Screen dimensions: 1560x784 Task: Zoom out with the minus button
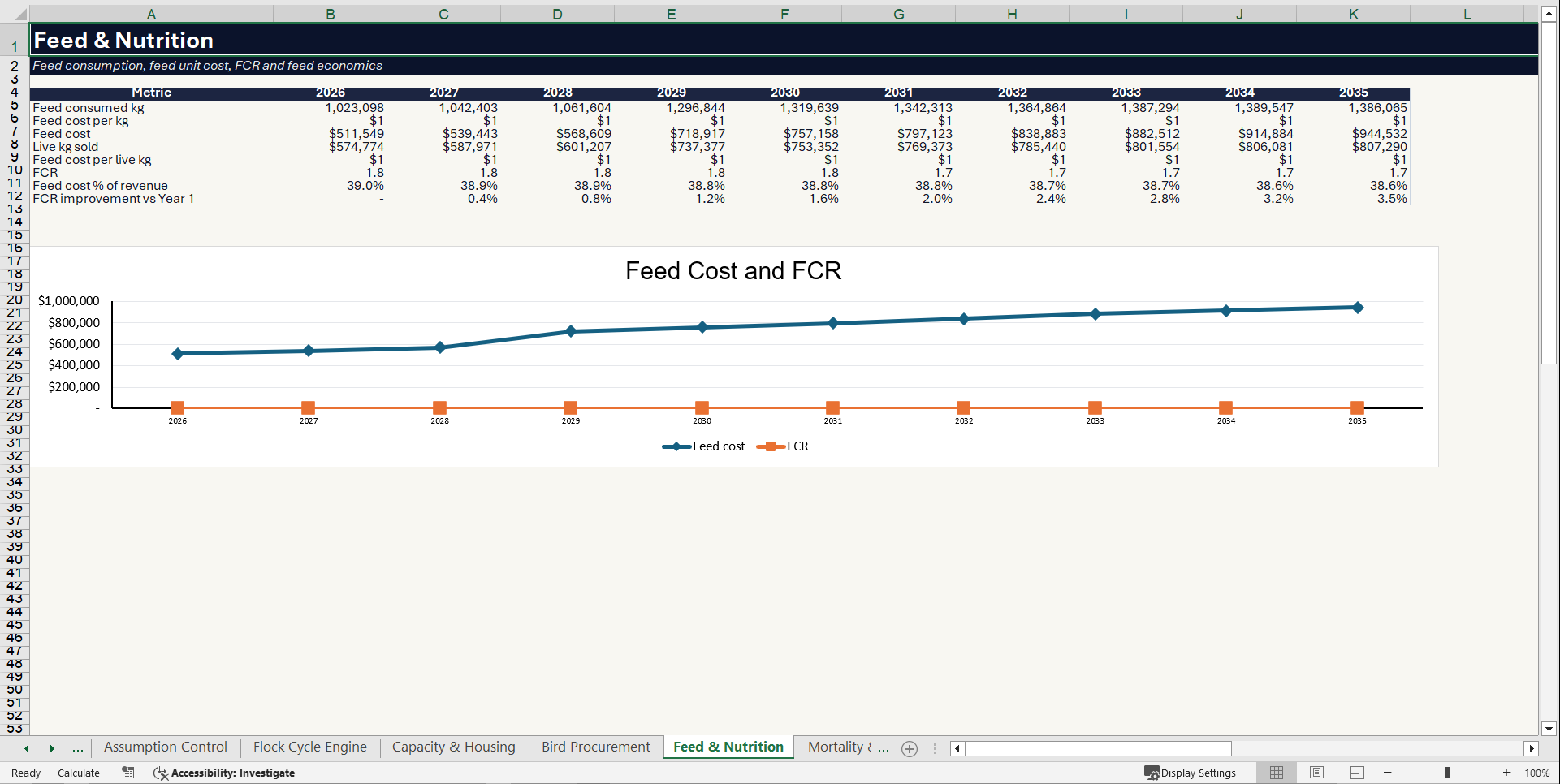point(1388,773)
